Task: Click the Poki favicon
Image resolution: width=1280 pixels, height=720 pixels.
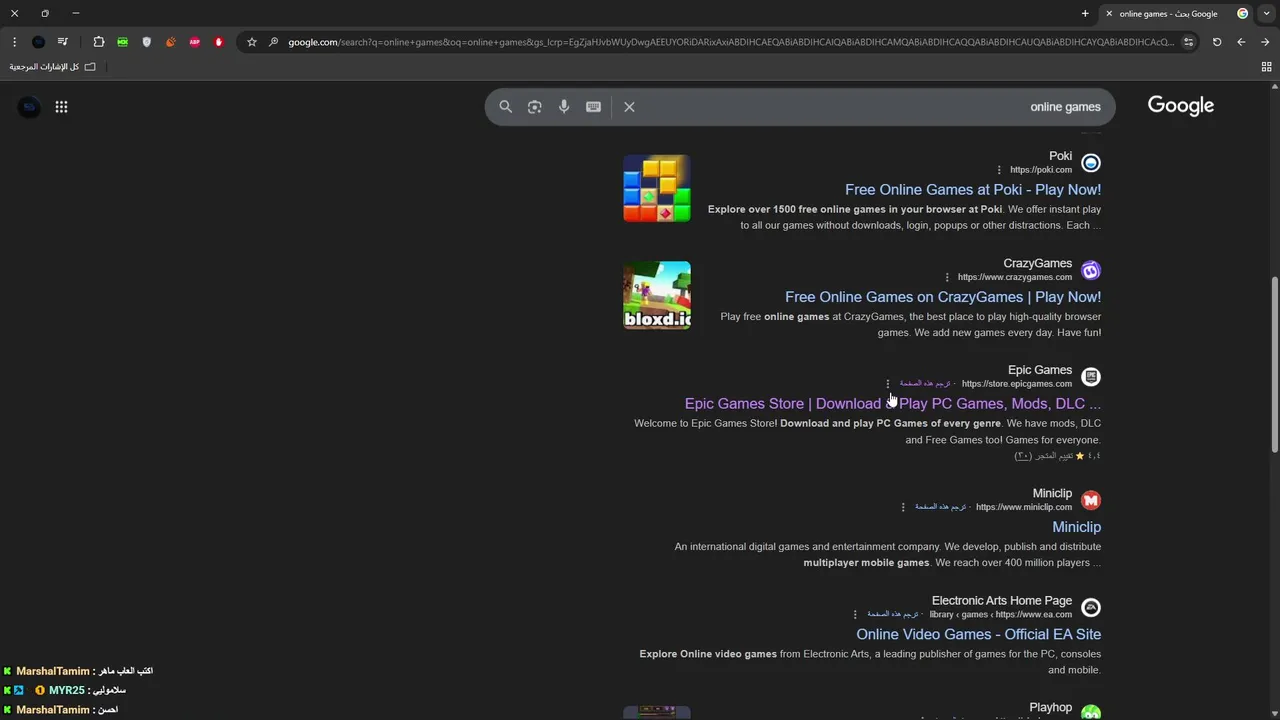Action: 1091,163
